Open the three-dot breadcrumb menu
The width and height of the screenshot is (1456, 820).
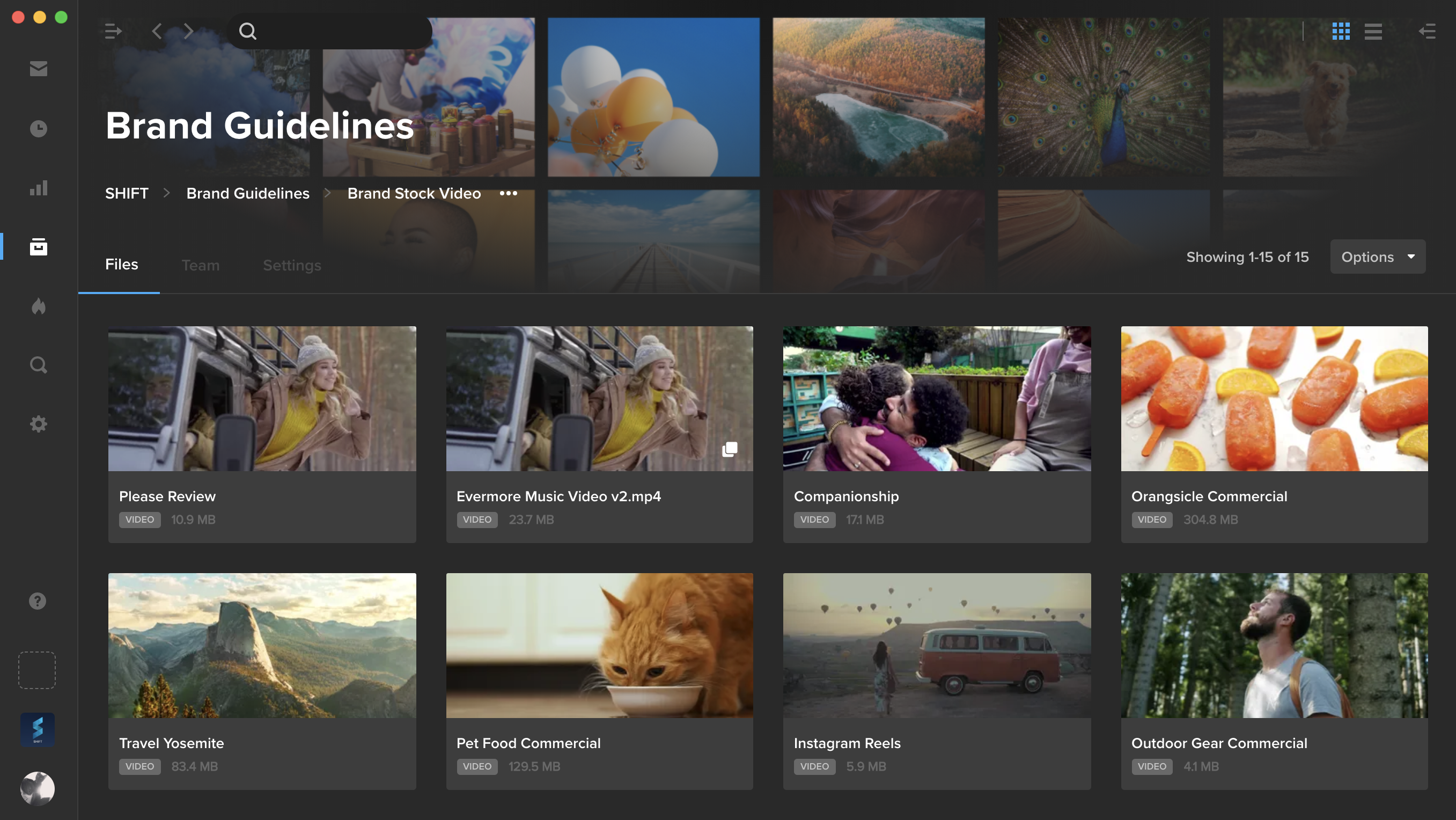[508, 193]
